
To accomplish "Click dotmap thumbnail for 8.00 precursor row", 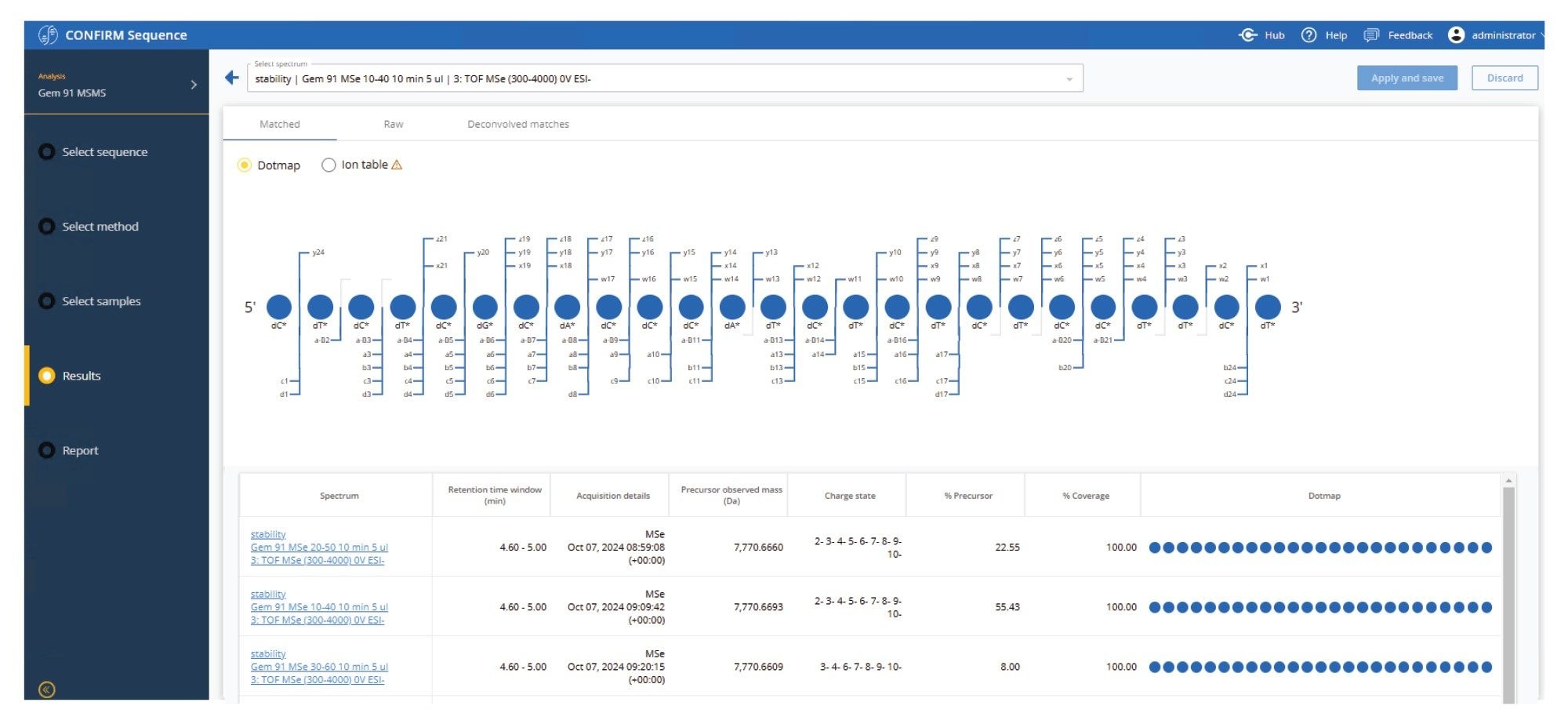I will (x=1320, y=667).
